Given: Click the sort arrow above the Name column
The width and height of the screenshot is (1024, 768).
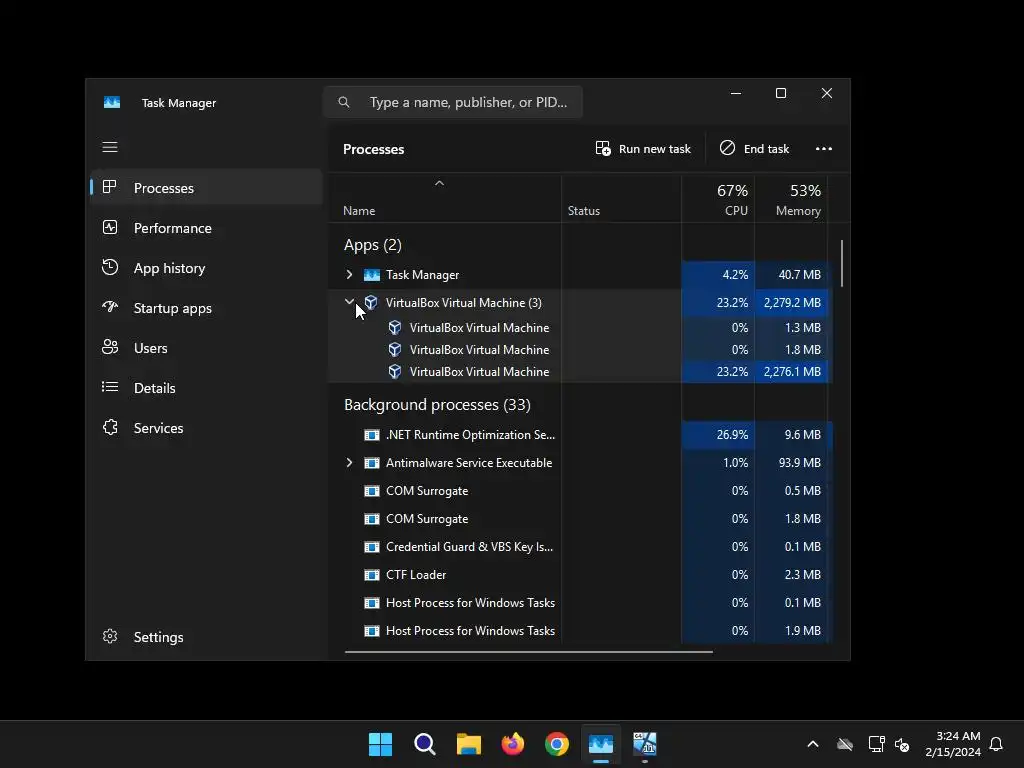Looking at the screenshot, I should (440, 184).
